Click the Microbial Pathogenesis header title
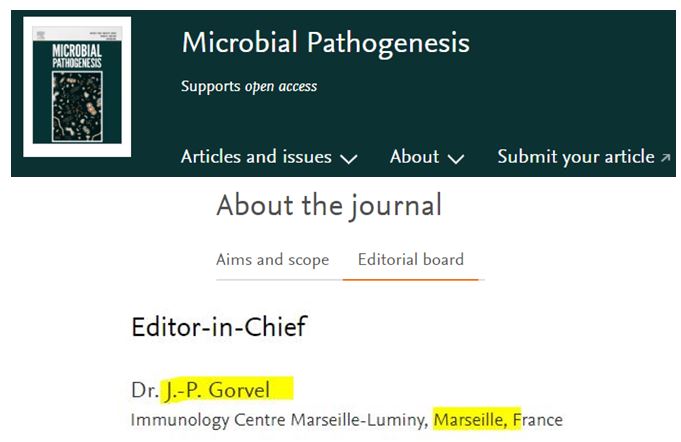Image resolution: width=681 pixels, height=442 pixels. 325,43
